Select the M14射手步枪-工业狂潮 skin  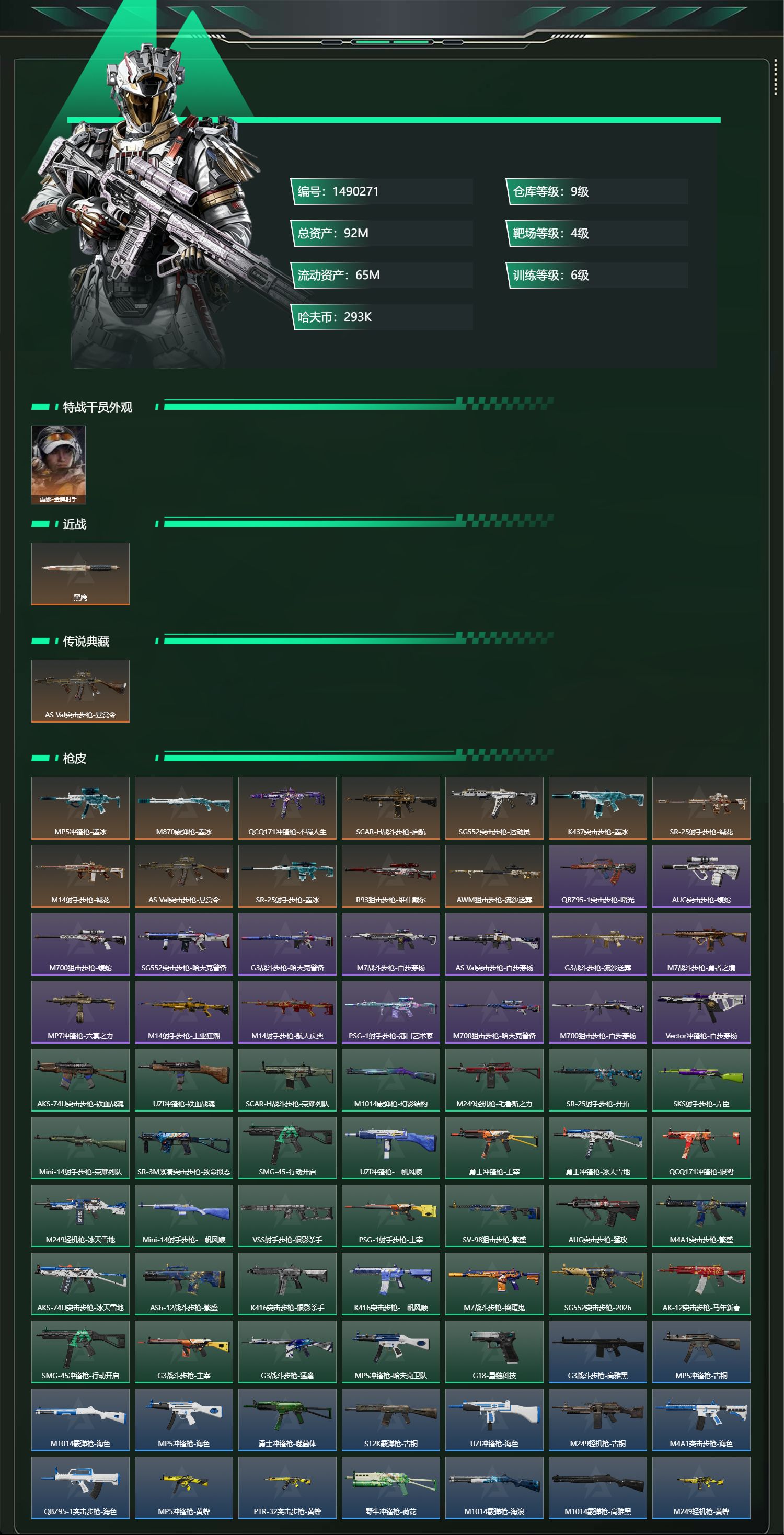click(184, 1012)
